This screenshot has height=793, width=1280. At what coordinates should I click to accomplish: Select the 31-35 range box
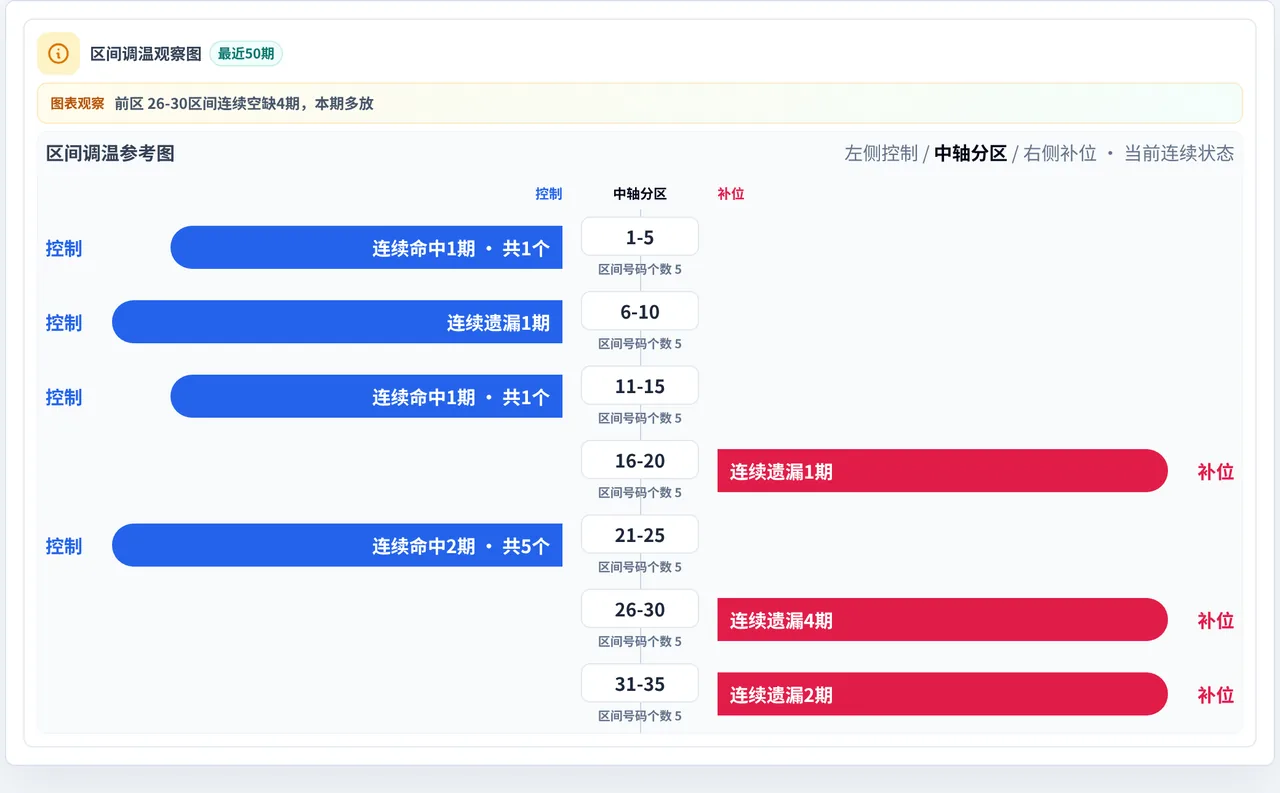(640, 684)
